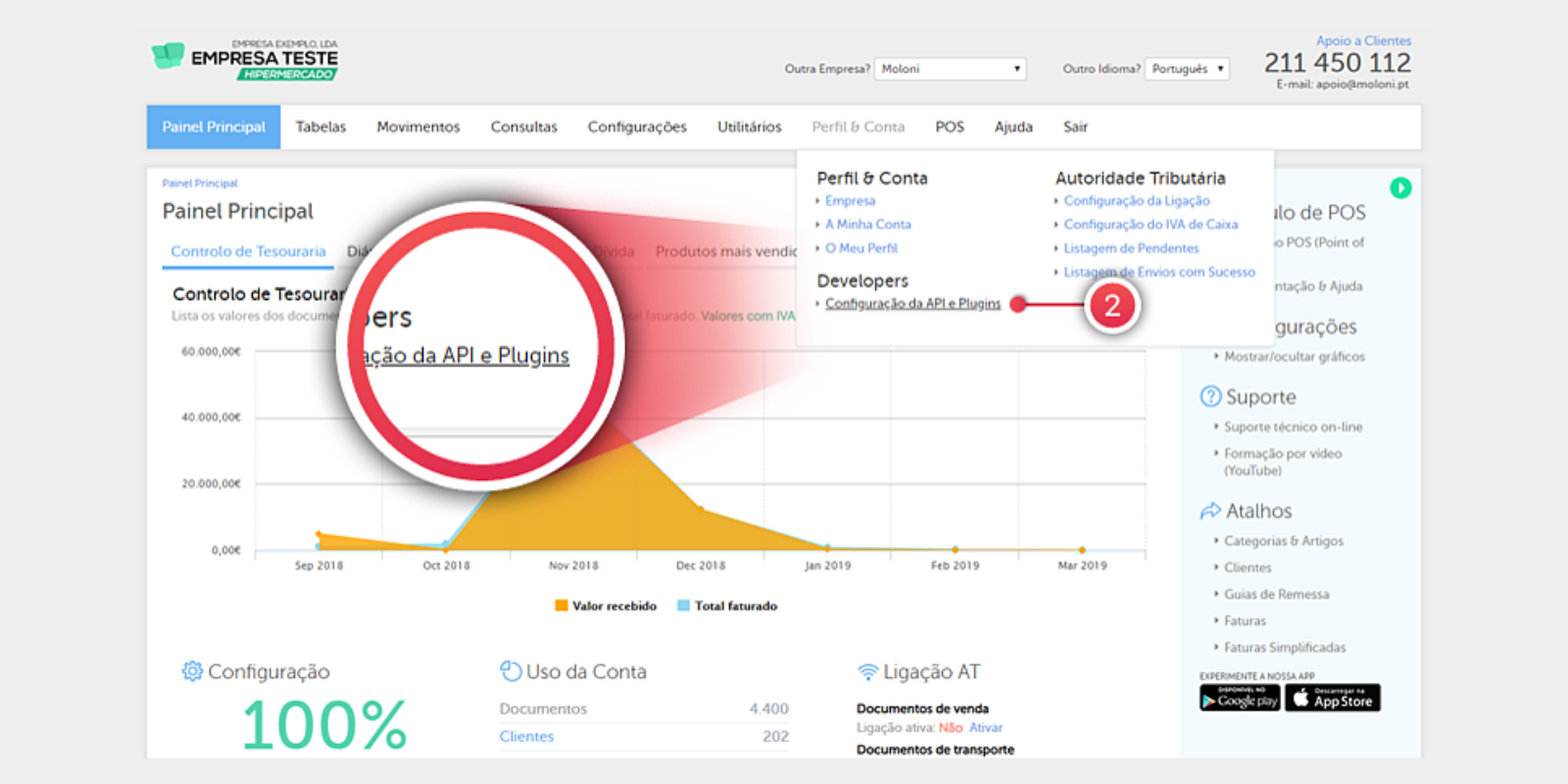Viewport: 1568px width, 784px height.
Task: Click the Documentos 4.400 row
Action: (644, 709)
